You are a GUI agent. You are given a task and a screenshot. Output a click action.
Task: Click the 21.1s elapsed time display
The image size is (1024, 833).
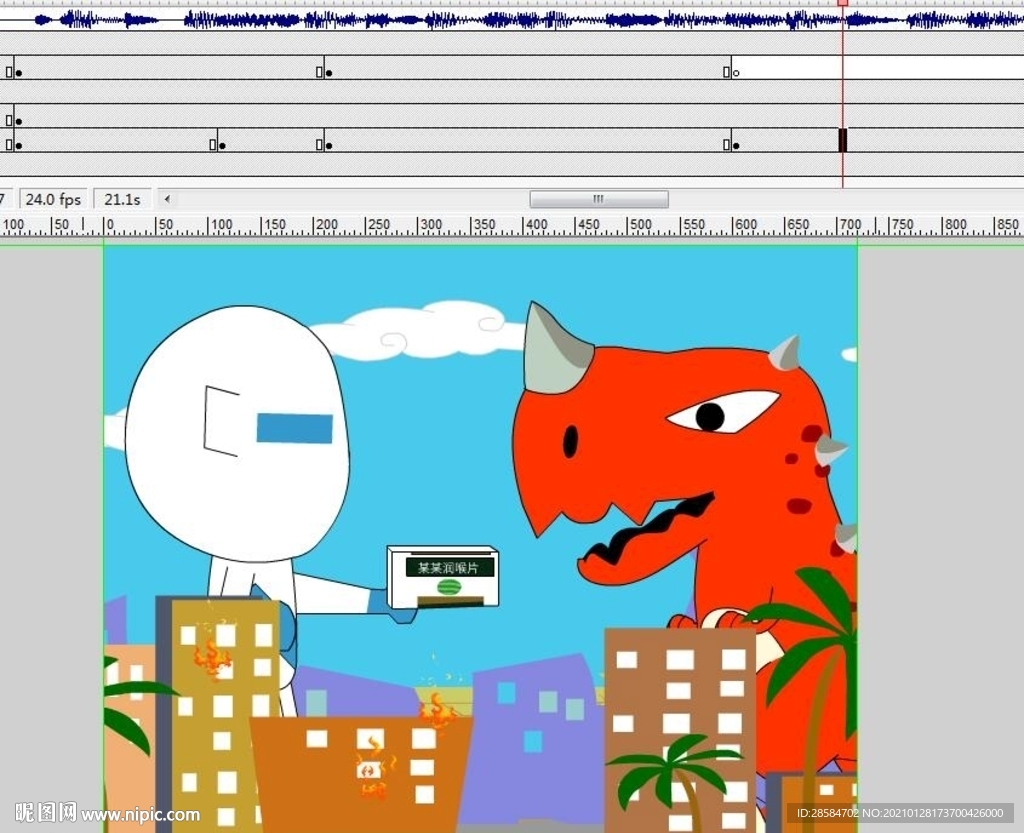point(122,199)
